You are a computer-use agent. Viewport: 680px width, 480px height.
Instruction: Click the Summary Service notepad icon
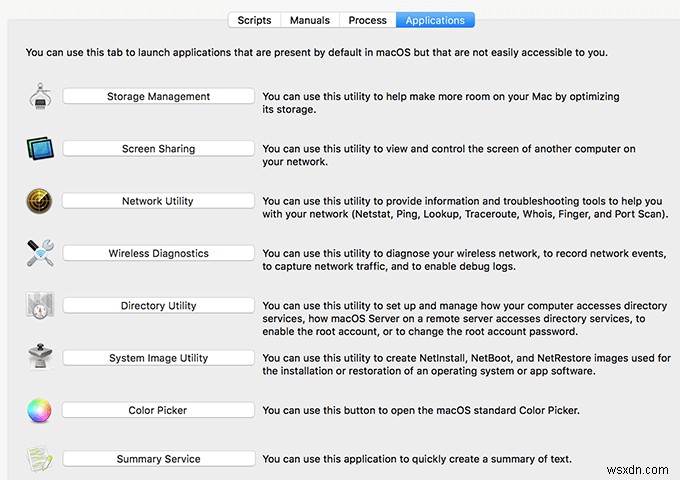(x=39, y=459)
